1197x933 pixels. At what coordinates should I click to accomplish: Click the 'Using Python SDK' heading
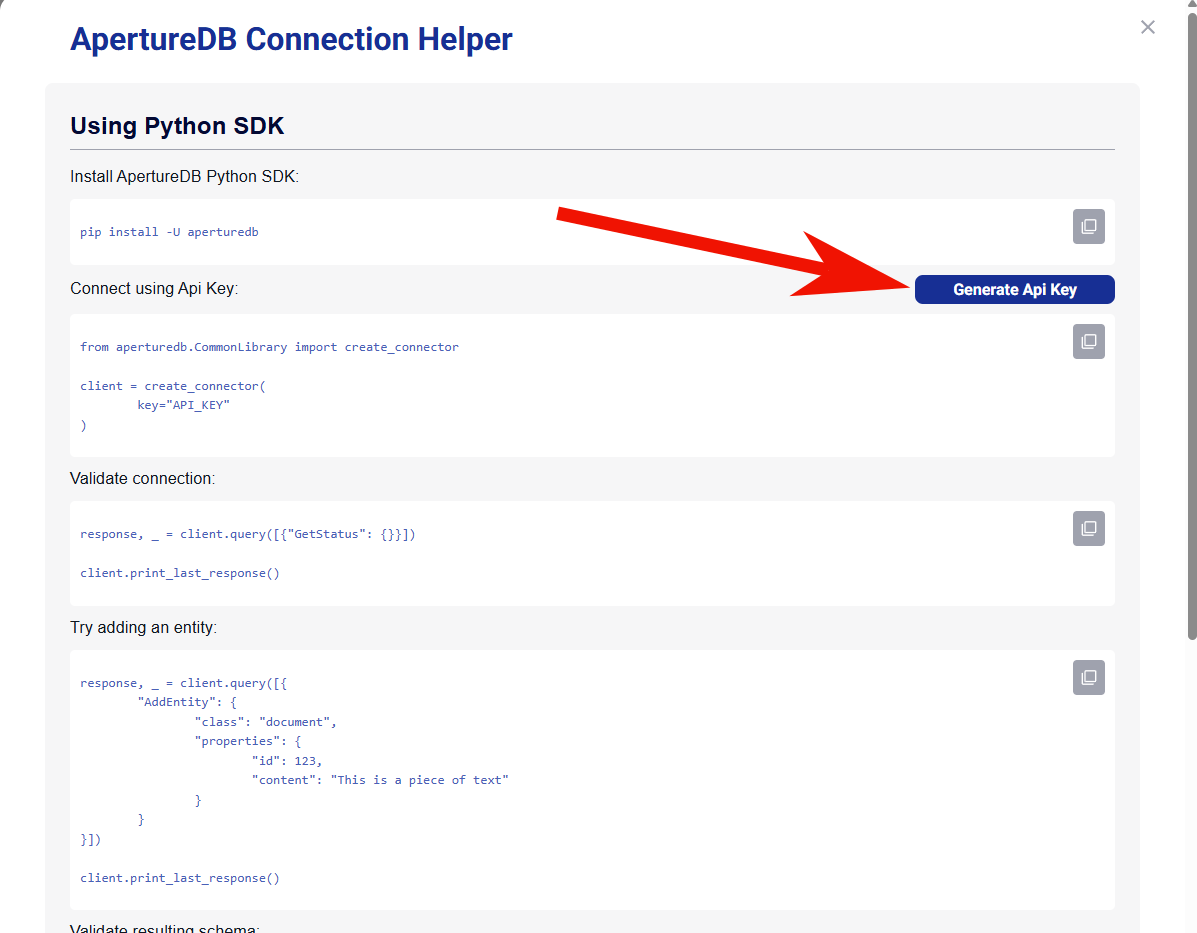(x=177, y=126)
